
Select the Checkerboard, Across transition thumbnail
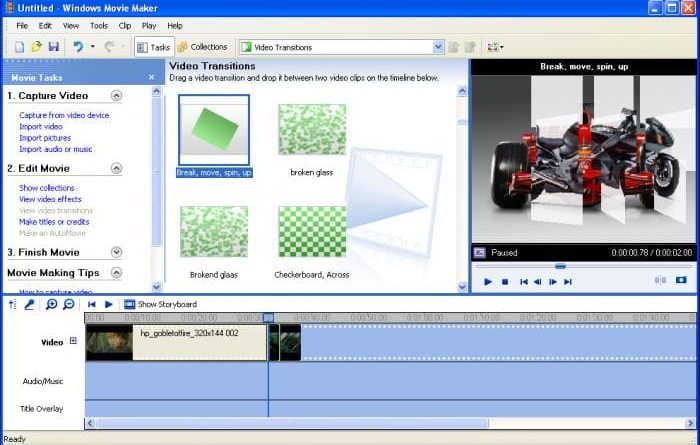click(x=312, y=231)
